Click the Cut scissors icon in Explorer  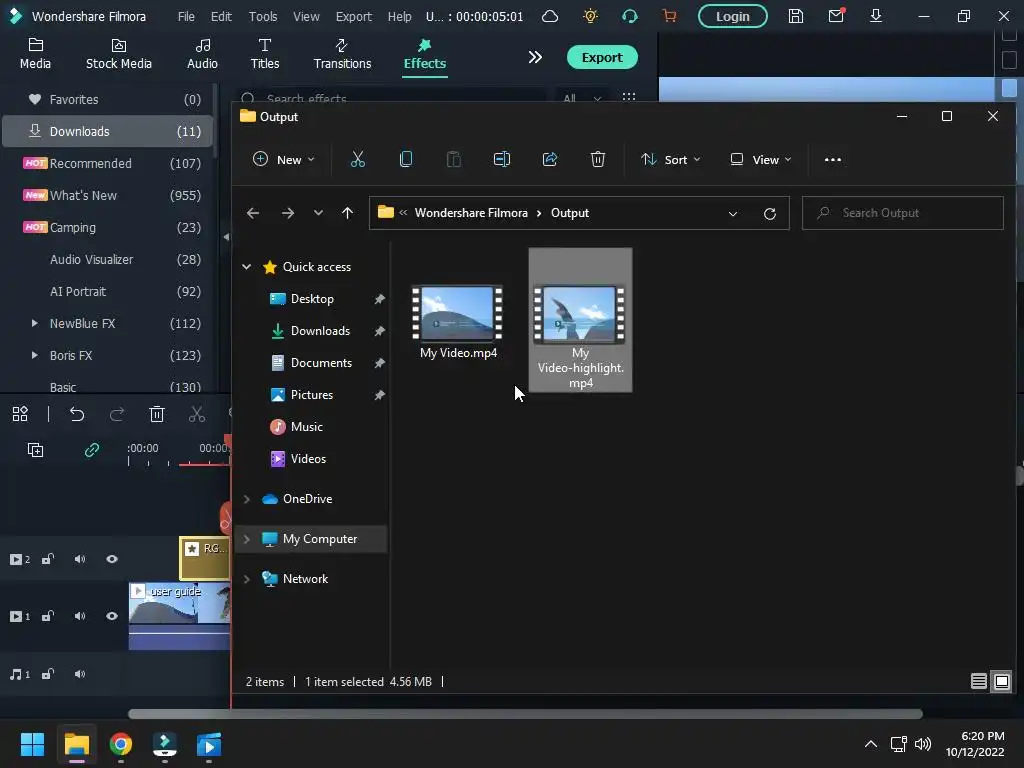(x=358, y=159)
